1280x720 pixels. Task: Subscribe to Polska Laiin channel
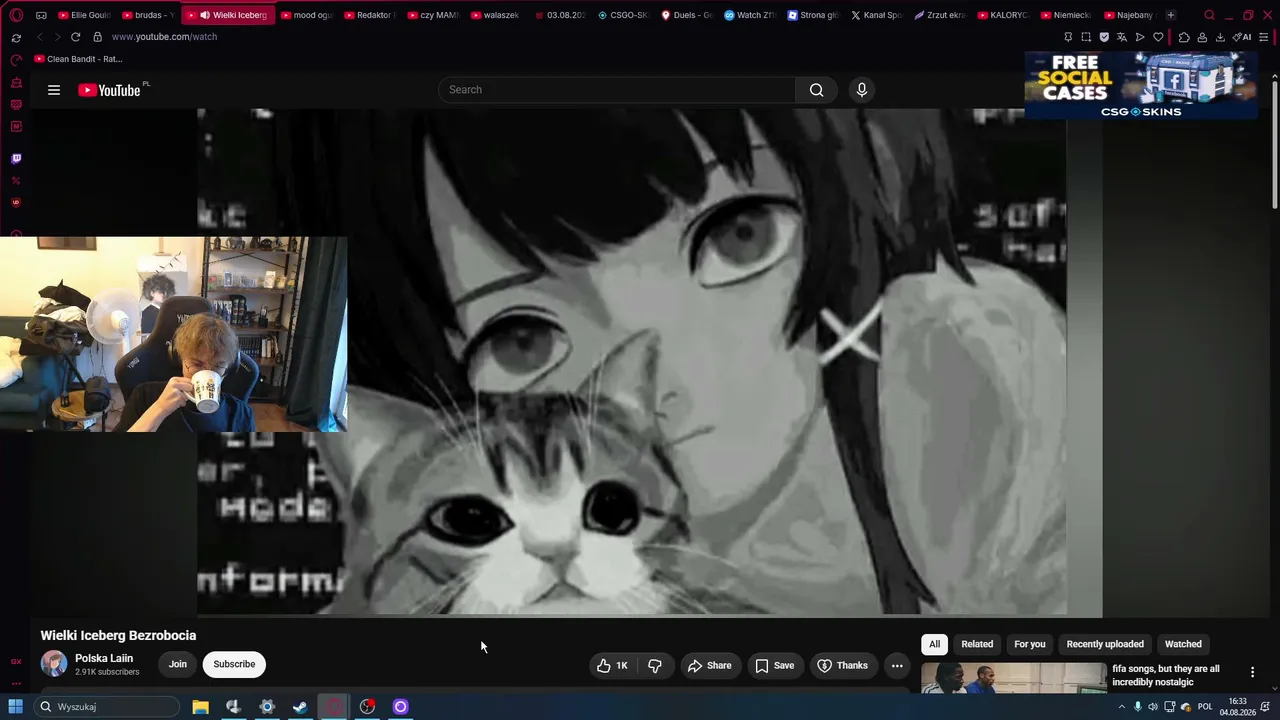[234, 664]
